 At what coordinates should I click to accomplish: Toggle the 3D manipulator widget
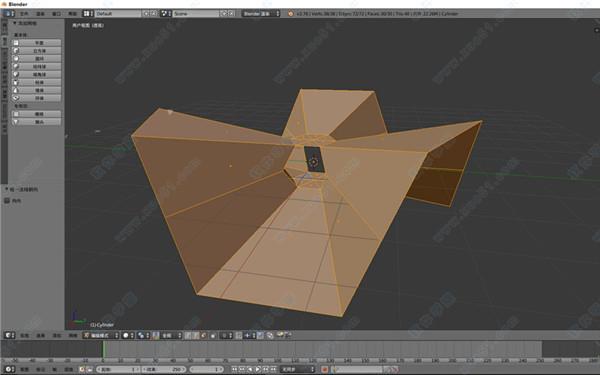pyautogui.click(x=155, y=335)
